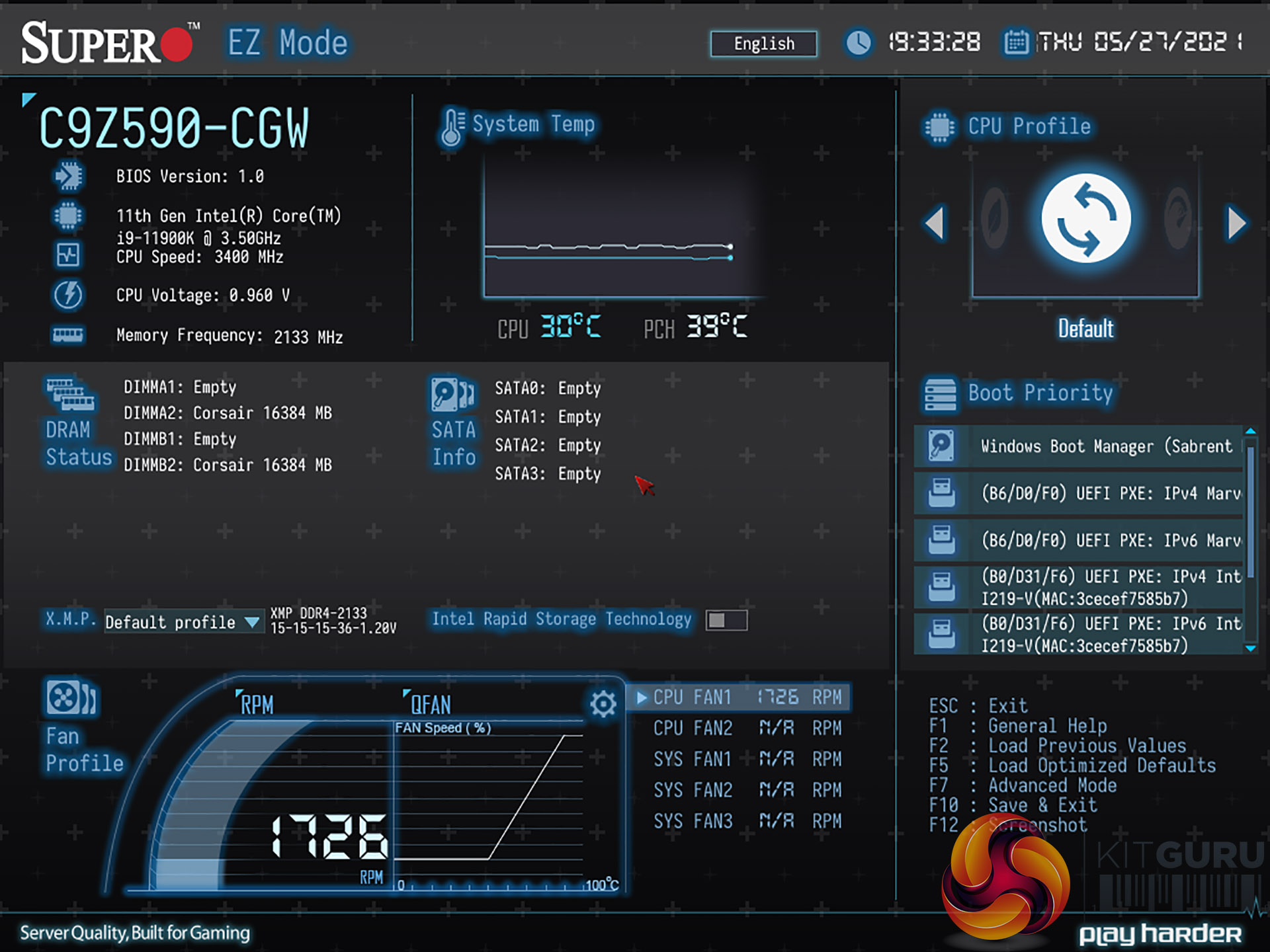Viewport: 1270px width, 952px height.
Task: Click the Fan Profile fan icon
Action: click(71, 697)
